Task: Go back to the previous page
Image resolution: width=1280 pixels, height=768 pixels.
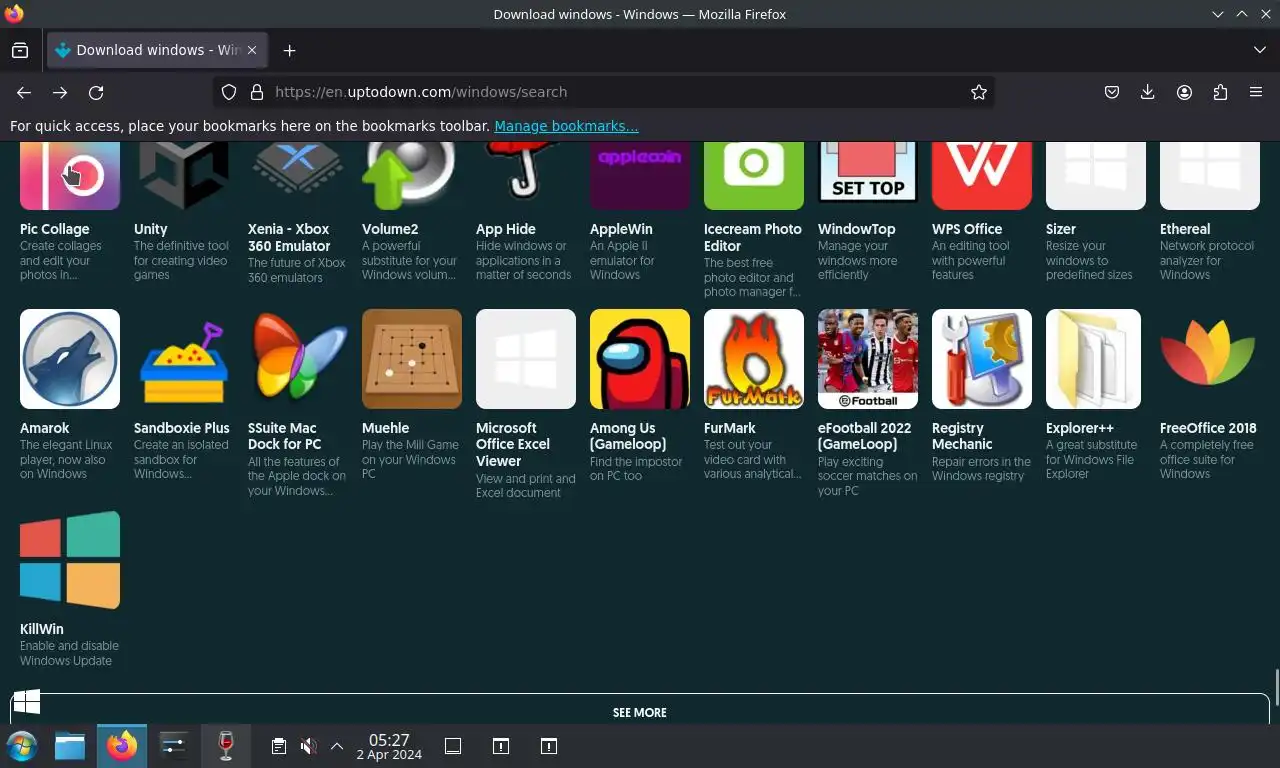Action: point(24,92)
